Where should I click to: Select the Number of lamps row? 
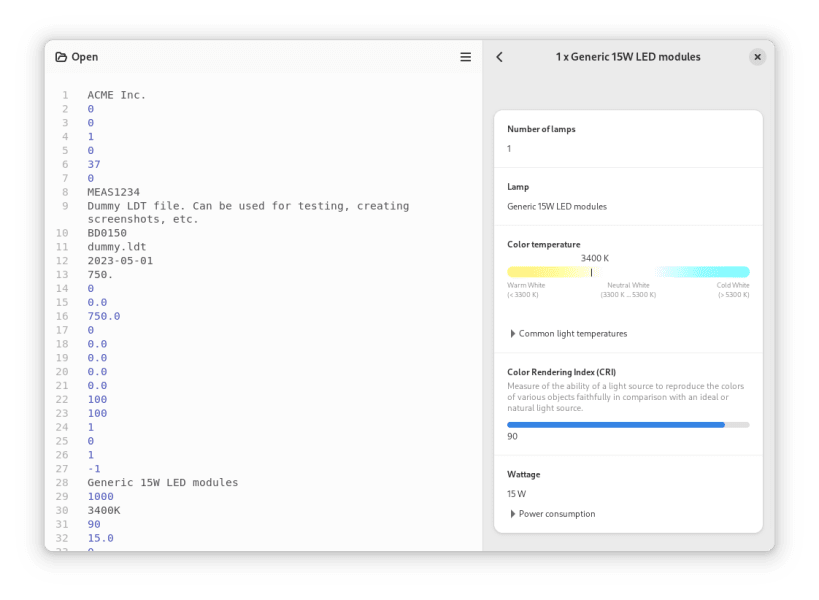click(628, 139)
